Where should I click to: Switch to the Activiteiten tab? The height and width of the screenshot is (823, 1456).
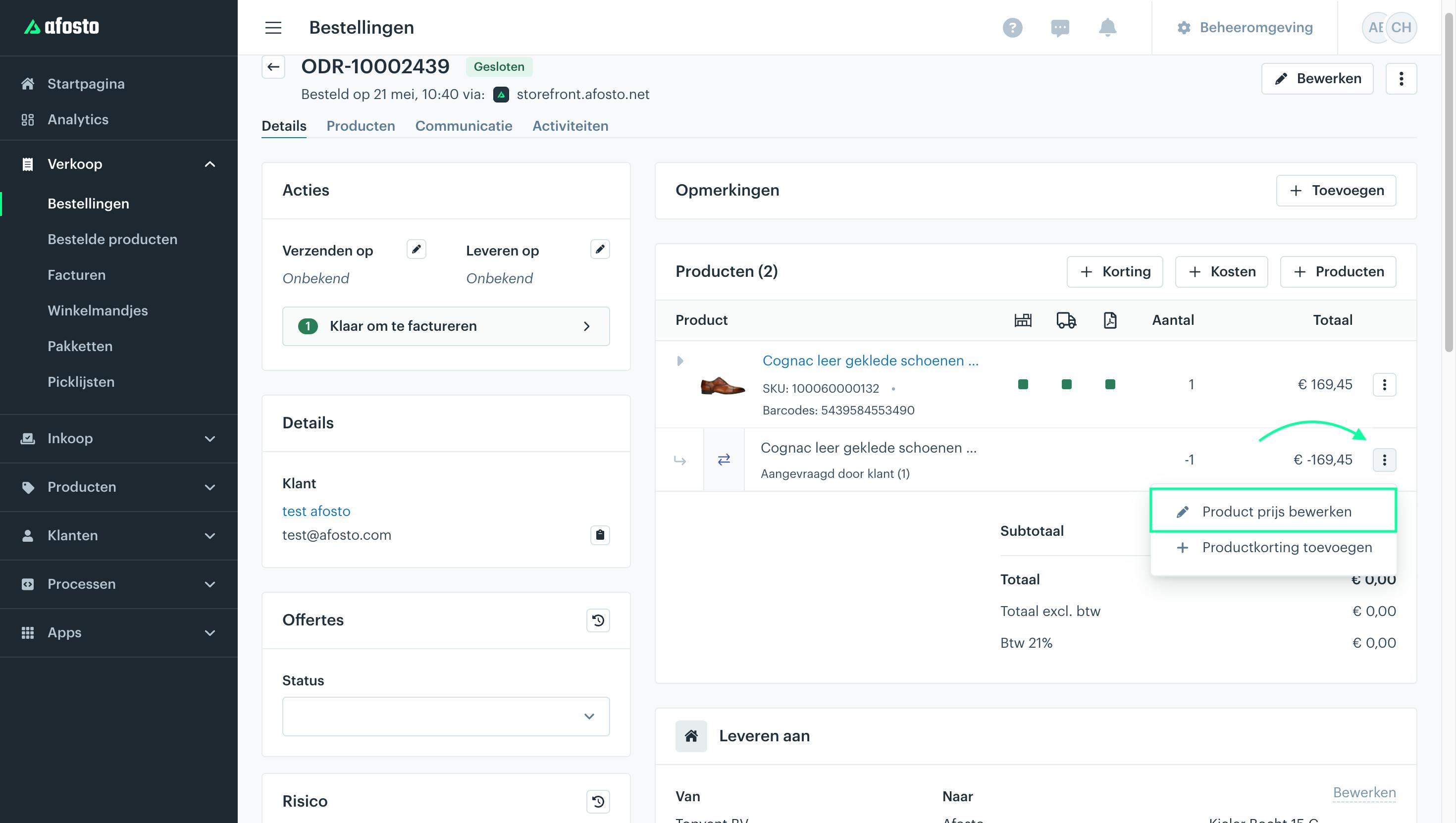click(x=571, y=125)
